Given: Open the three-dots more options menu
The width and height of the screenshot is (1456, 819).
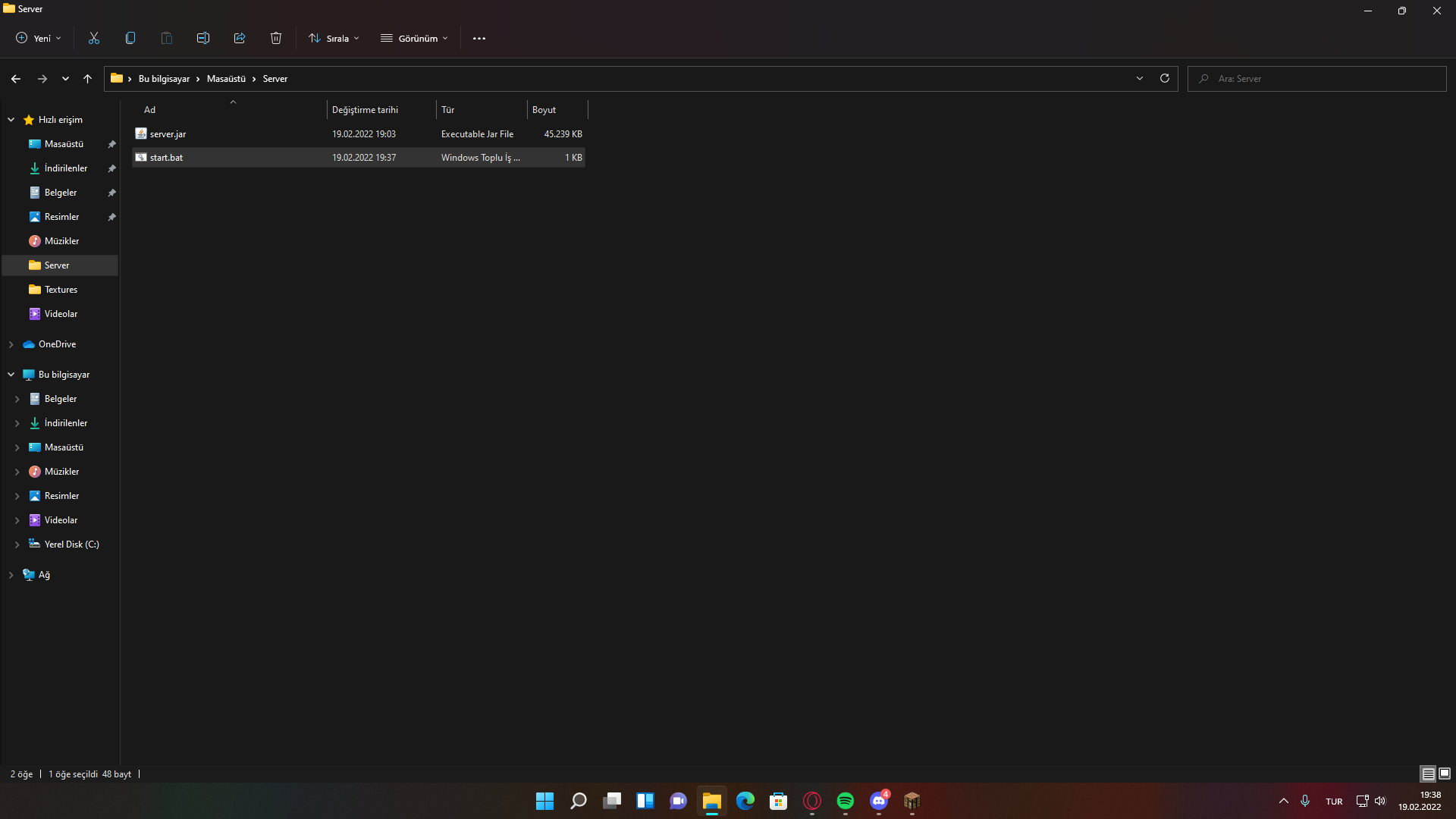Looking at the screenshot, I should 479,39.
